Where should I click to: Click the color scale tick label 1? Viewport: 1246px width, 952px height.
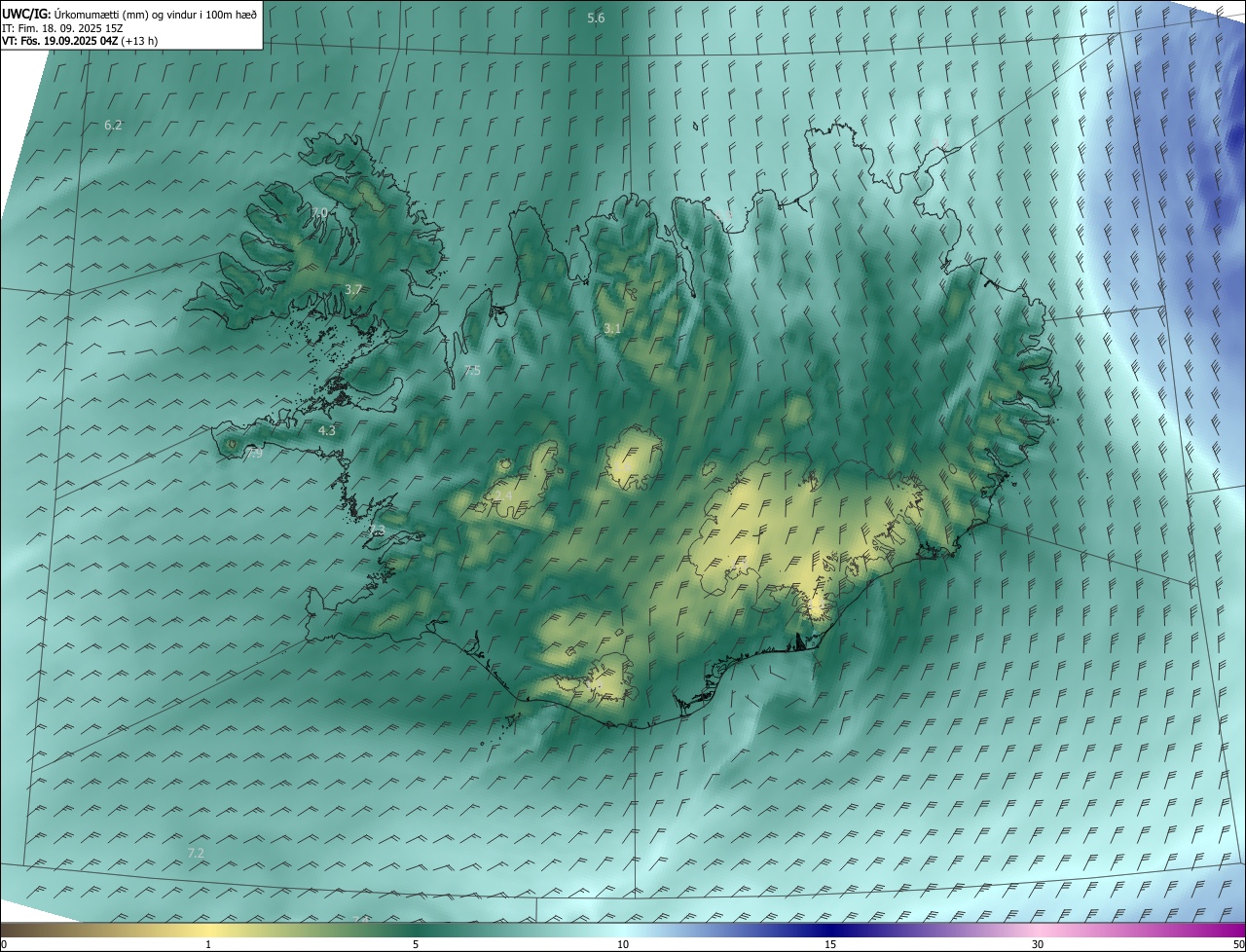point(208,945)
